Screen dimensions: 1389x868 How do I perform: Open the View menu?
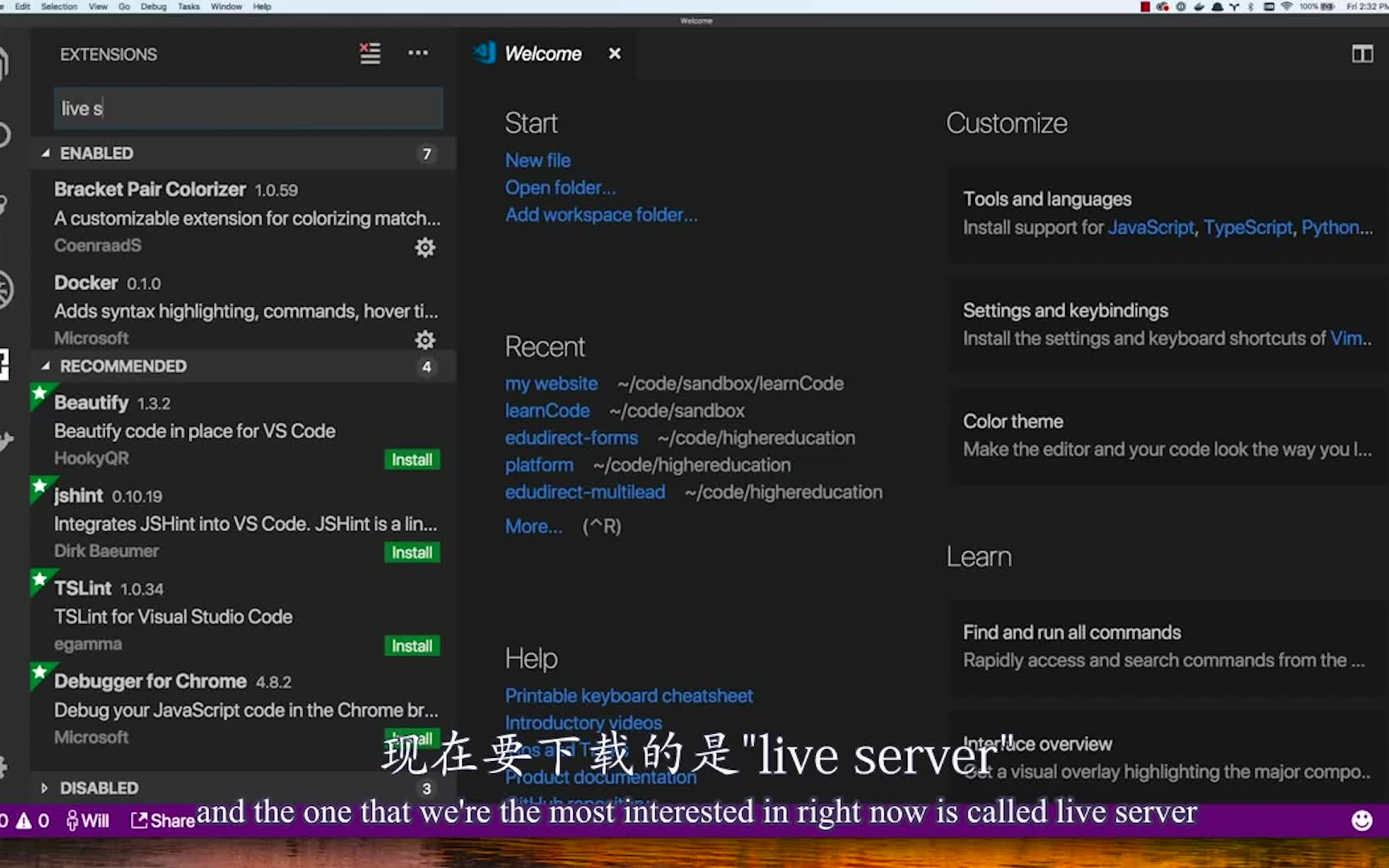click(x=98, y=6)
